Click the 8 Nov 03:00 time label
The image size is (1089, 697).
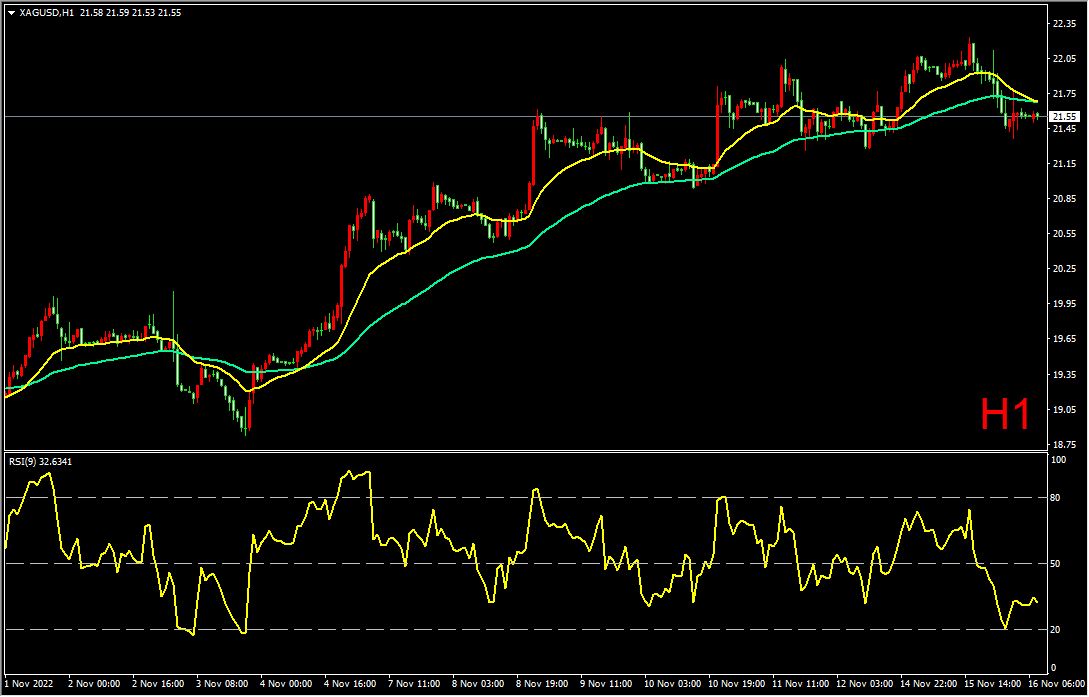point(478,684)
